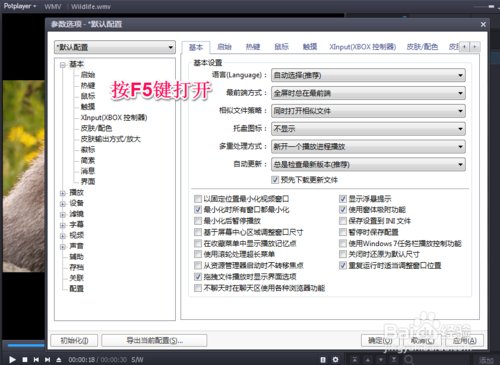Enable 以固定位置最小化视频窗口 checkbox
Screen dimensions: 500x365
point(198,199)
